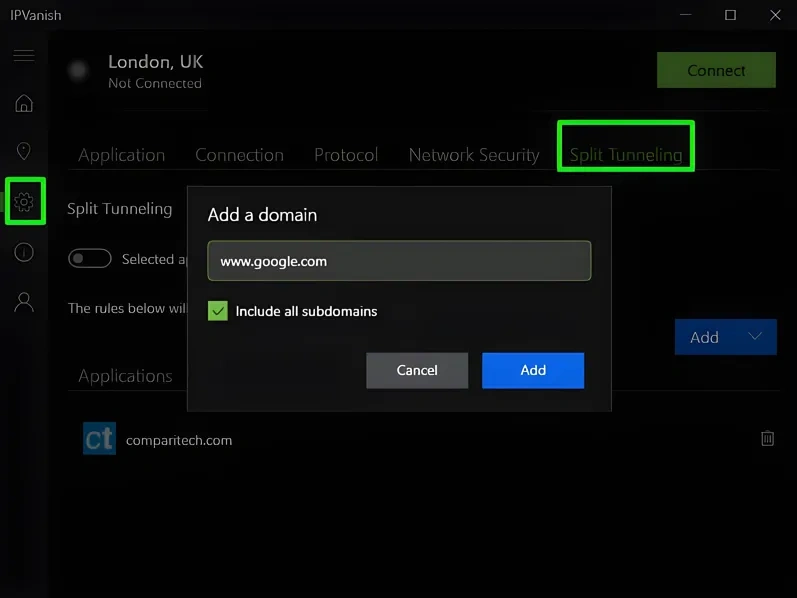The width and height of the screenshot is (797, 598).
Task: Click the comparitech.com ct logo thumbnail
Action: [99, 438]
